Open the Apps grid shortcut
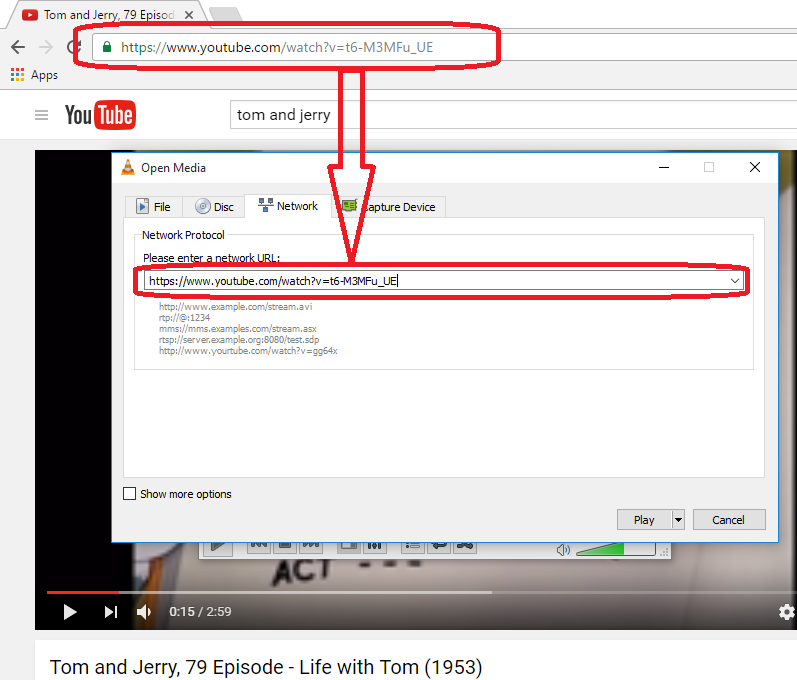 click(34, 75)
